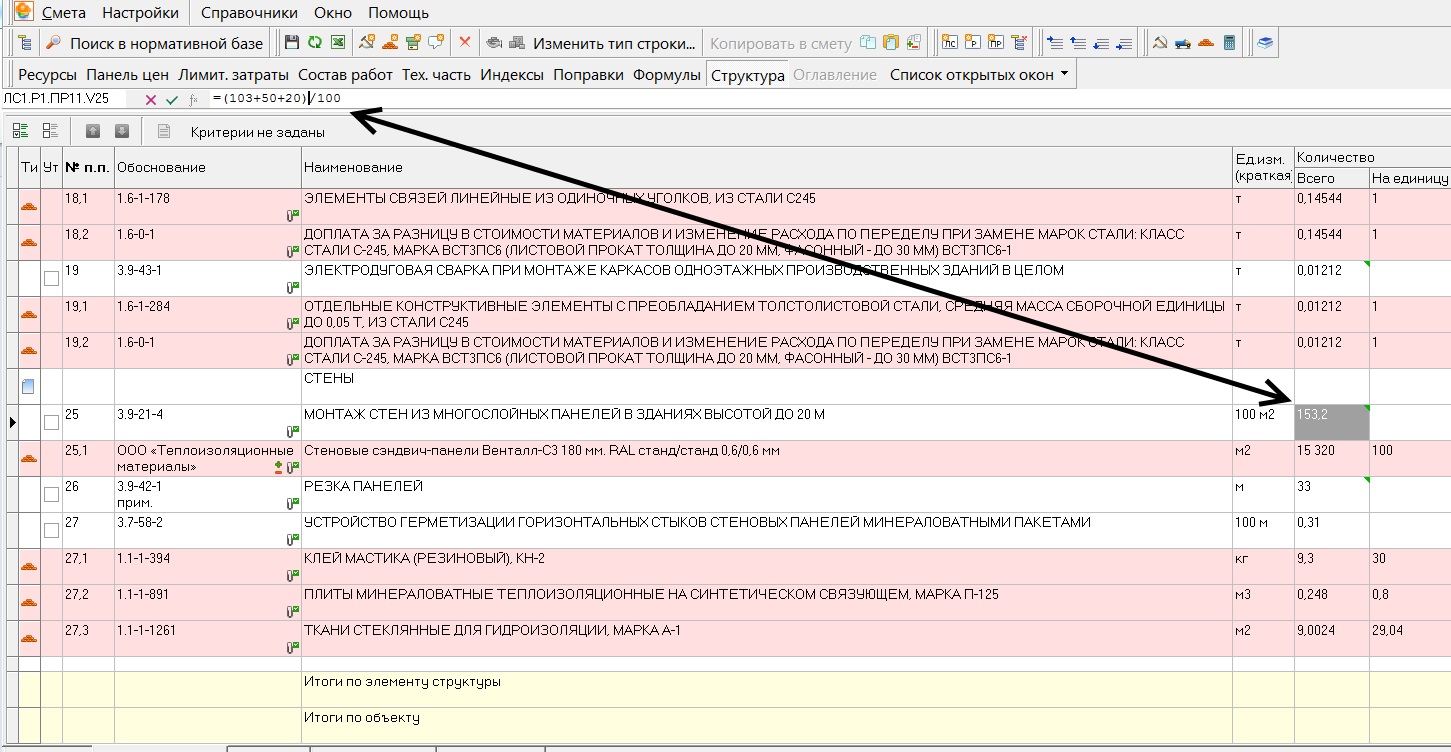Viewport: 1451px width, 752px height.
Task: Tick the checkbox in row 25
Action: coord(51,423)
